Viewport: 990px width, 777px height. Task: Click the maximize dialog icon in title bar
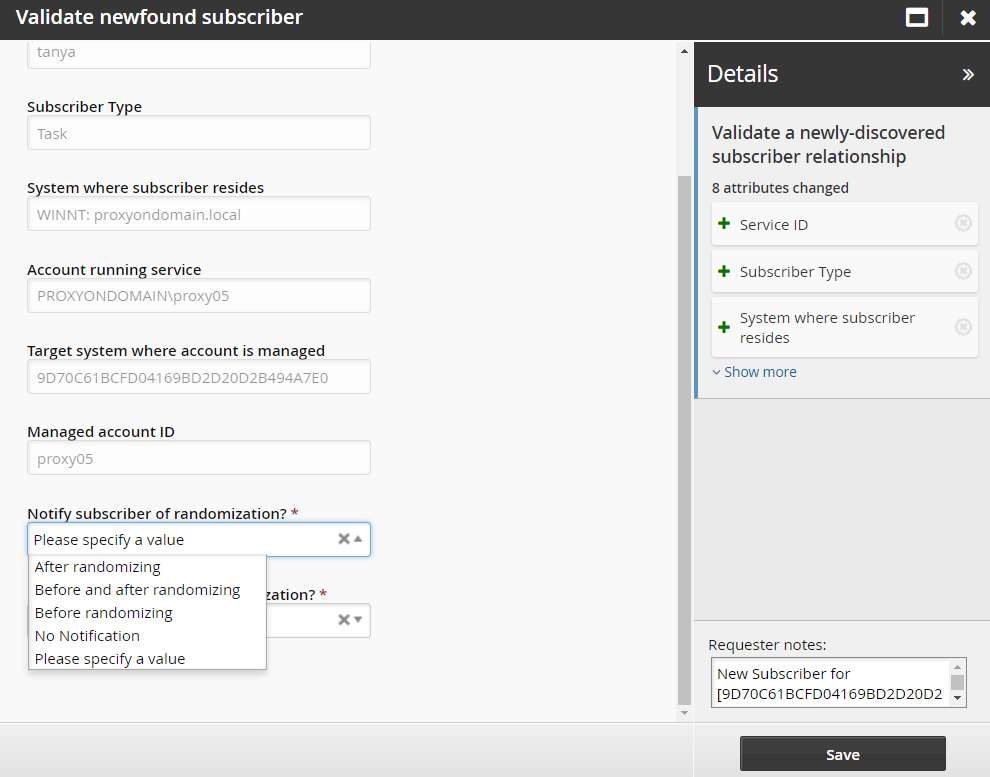pyautogui.click(x=917, y=17)
